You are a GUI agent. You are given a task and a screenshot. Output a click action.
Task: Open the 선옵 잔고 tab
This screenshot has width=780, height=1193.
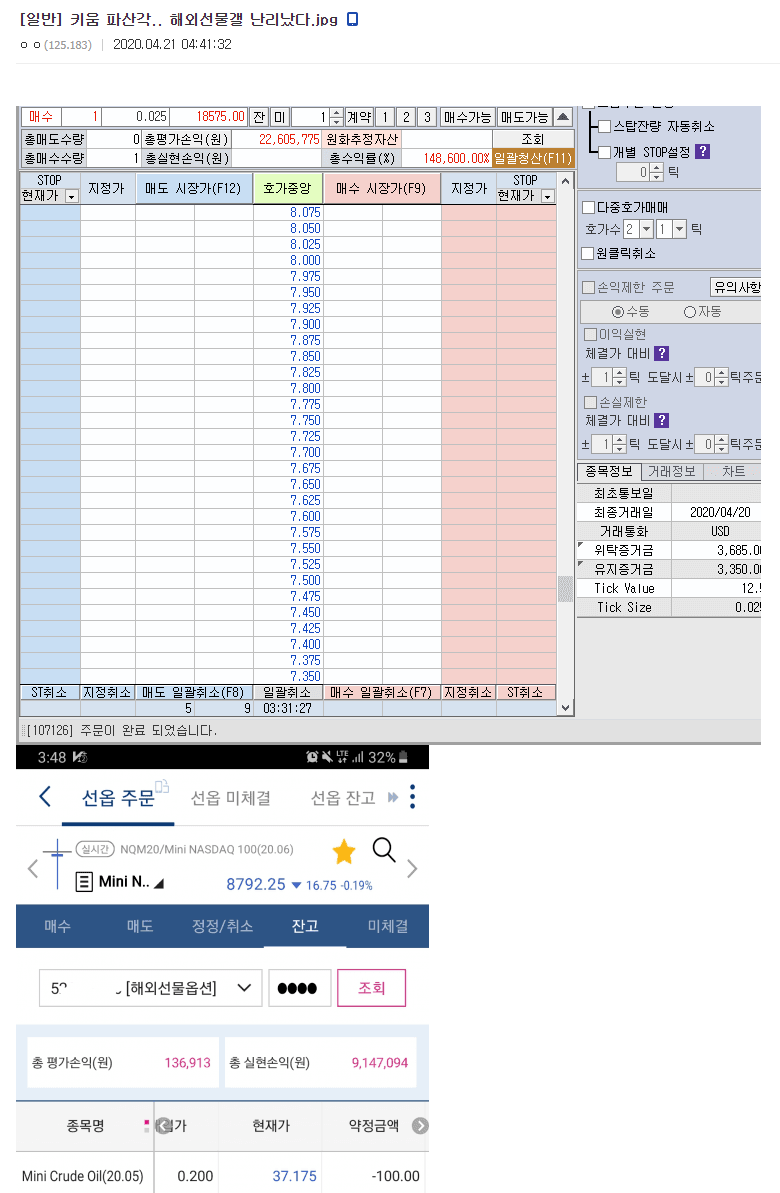(343, 797)
